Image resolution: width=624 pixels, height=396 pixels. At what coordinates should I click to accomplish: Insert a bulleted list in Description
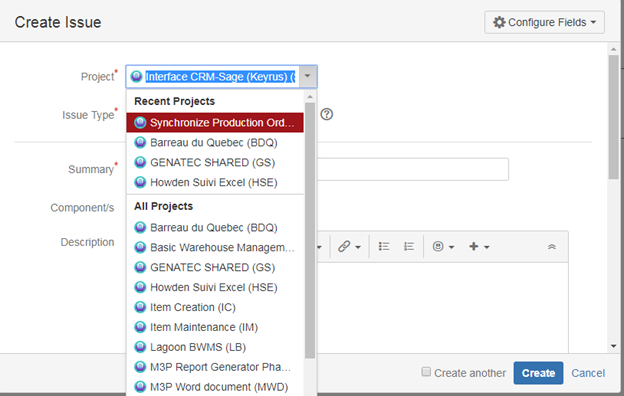pos(384,247)
